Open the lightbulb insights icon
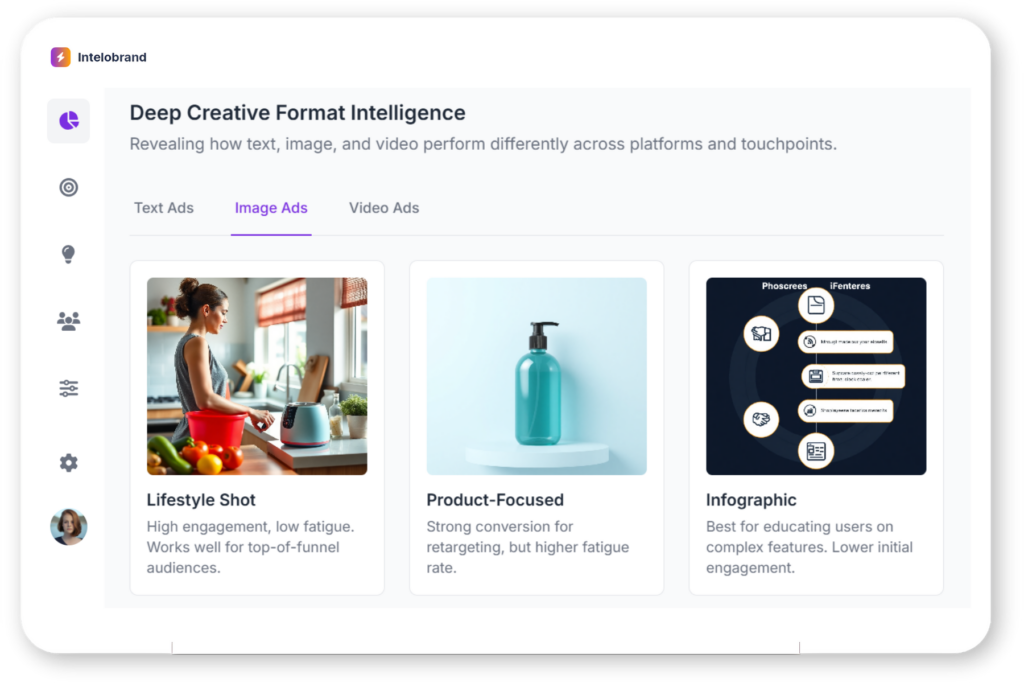The image size is (1024, 683). tap(69, 254)
